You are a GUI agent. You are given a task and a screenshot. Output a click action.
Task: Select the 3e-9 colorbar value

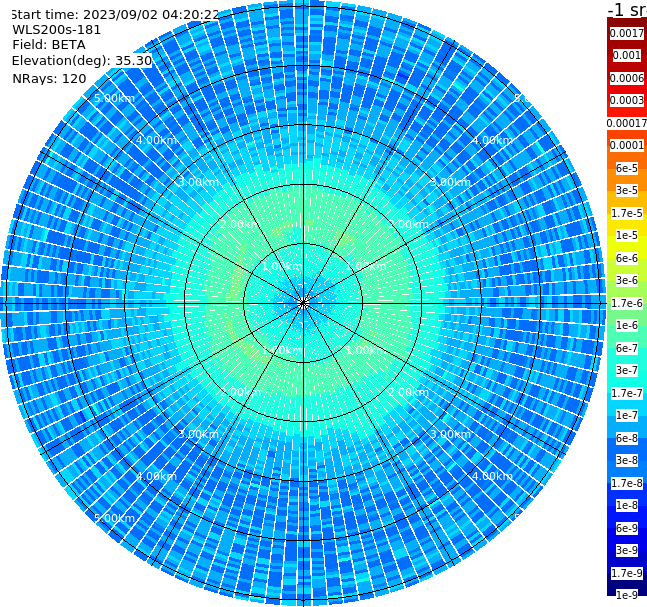coord(627,550)
